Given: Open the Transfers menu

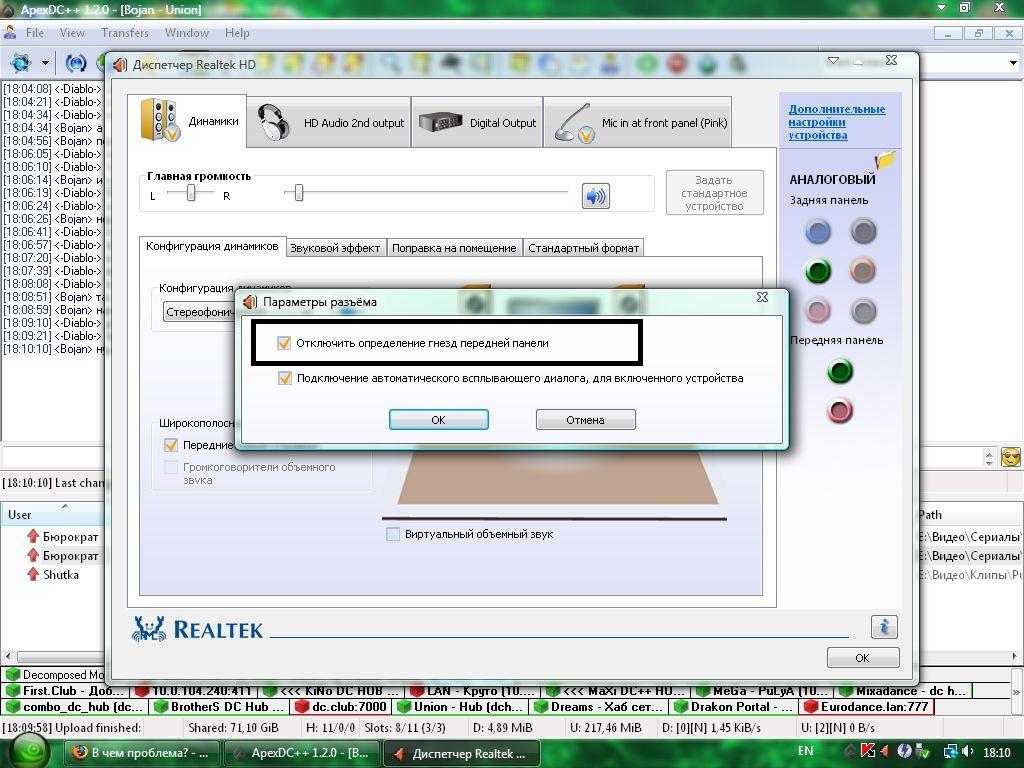Looking at the screenshot, I should click(x=125, y=33).
